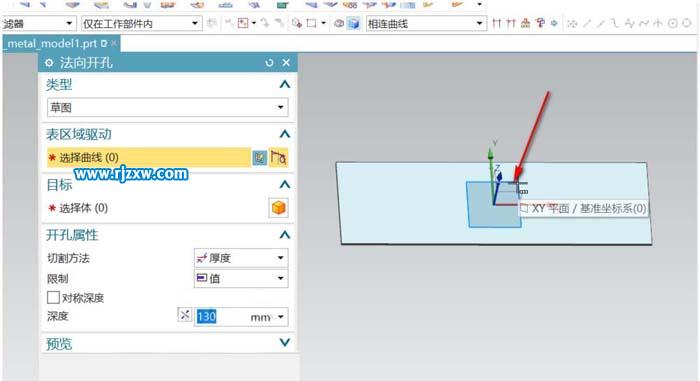Click the orange cube select body icon

tap(279, 208)
